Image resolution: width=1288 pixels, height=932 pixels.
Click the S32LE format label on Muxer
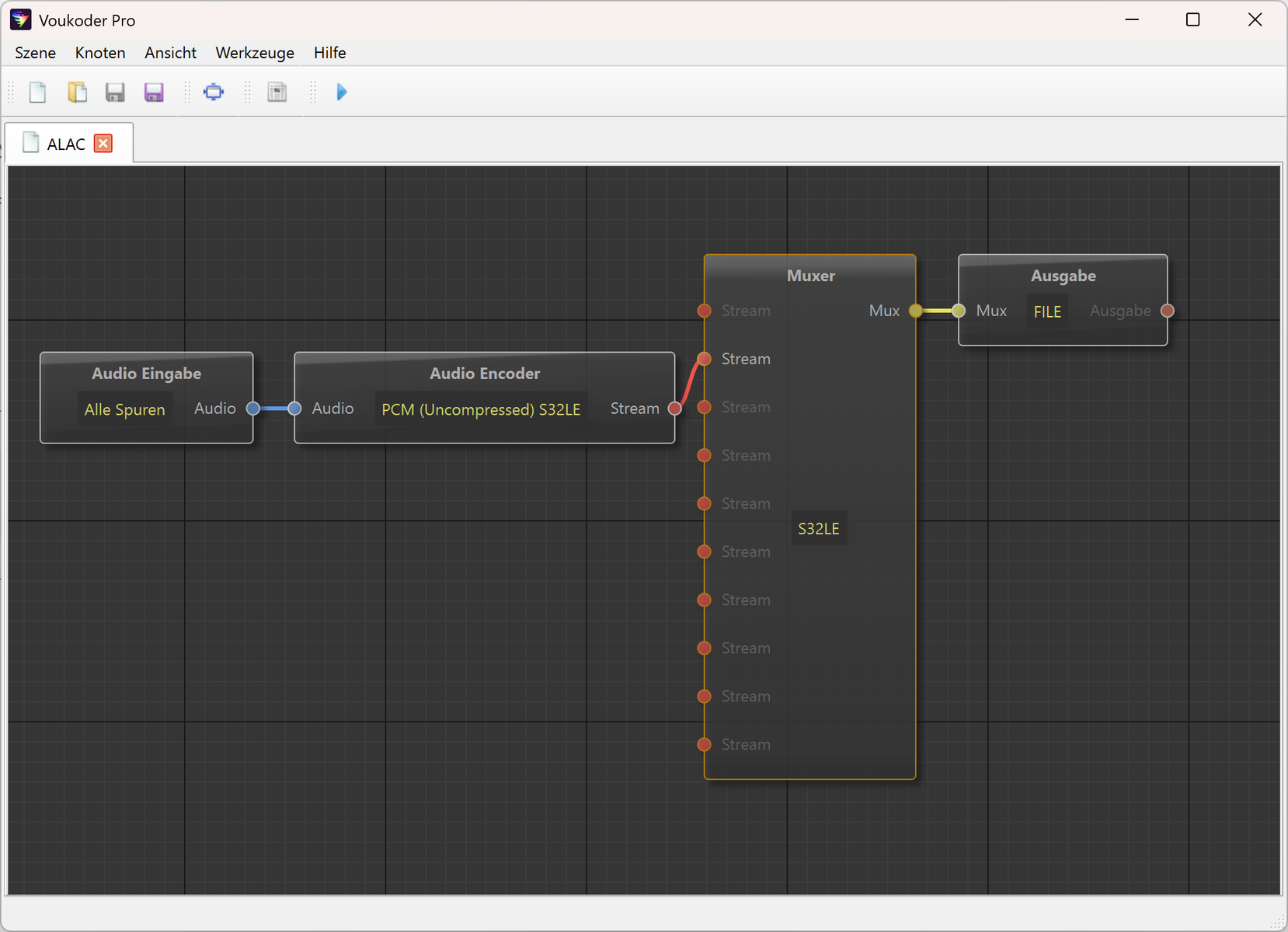point(819,528)
